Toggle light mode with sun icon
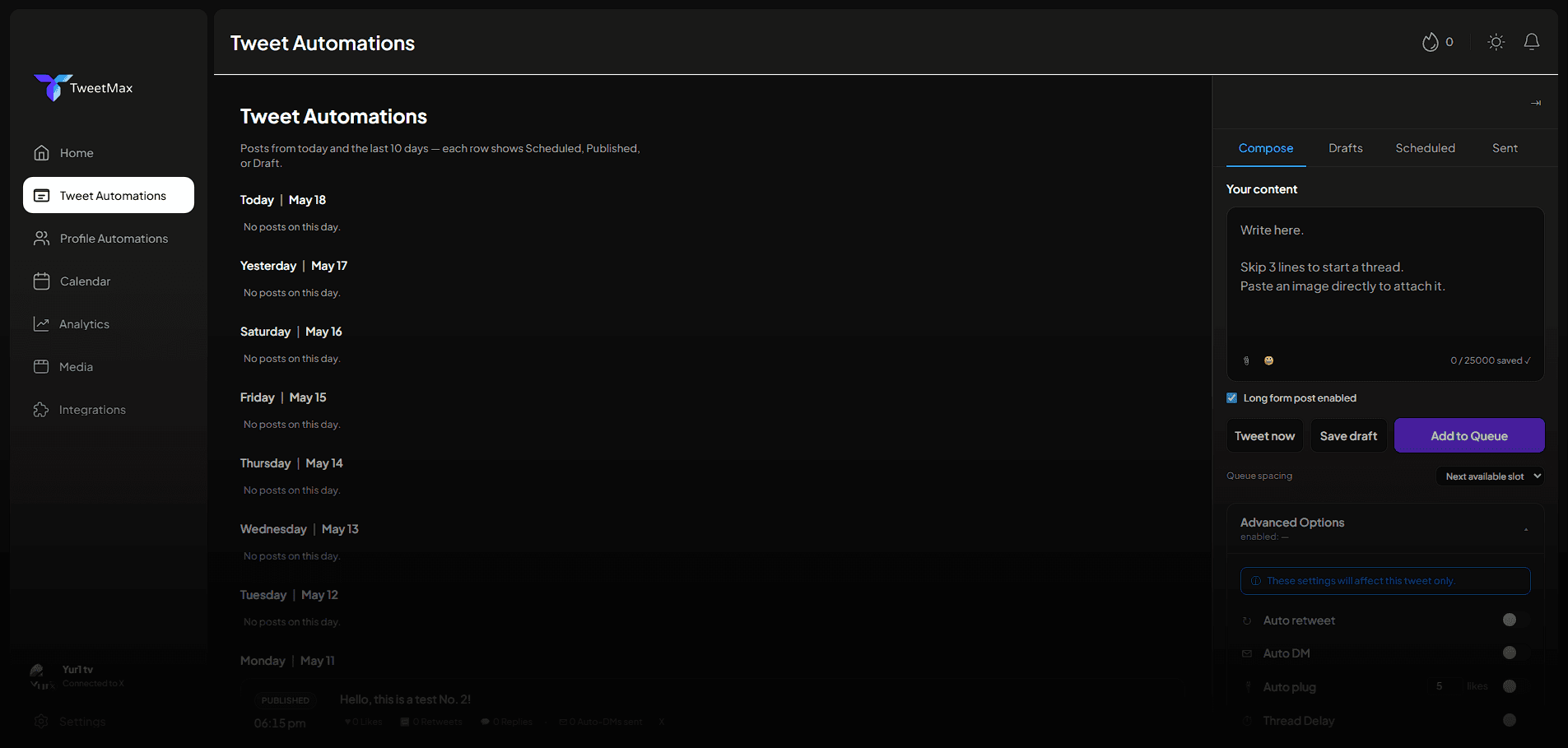The image size is (1568, 748). click(1496, 42)
